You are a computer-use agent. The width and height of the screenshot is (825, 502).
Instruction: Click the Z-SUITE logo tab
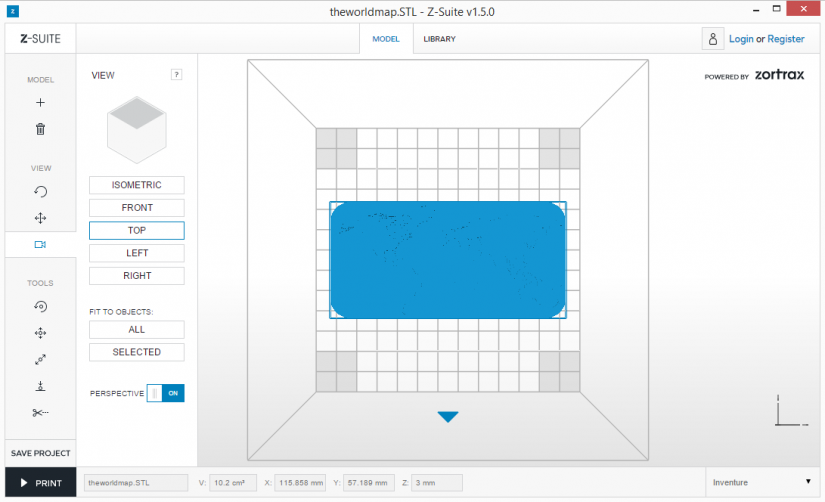click(41, 38)
